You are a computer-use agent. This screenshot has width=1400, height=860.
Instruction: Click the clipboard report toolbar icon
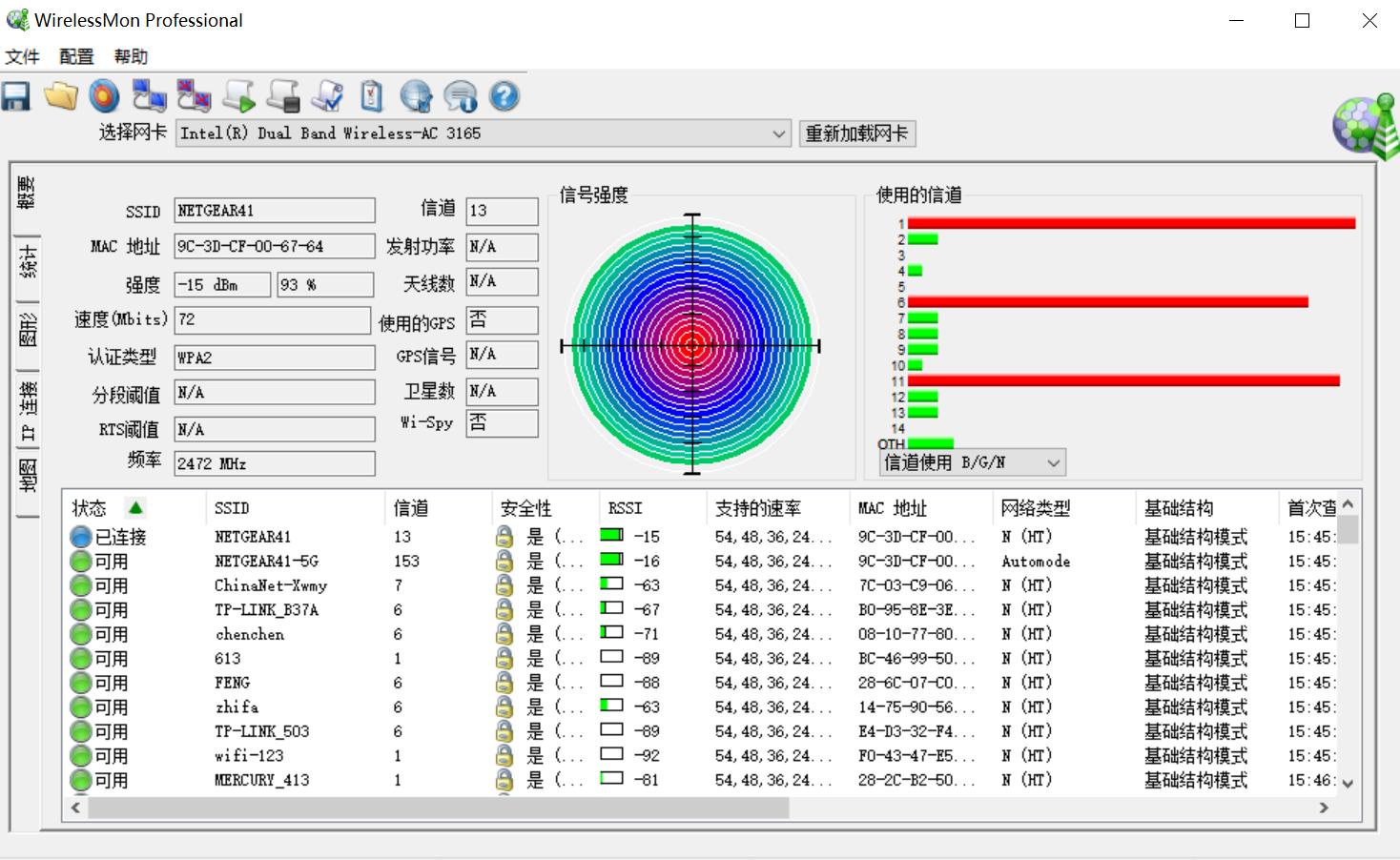pyautogui.click(x=371, y=96)
